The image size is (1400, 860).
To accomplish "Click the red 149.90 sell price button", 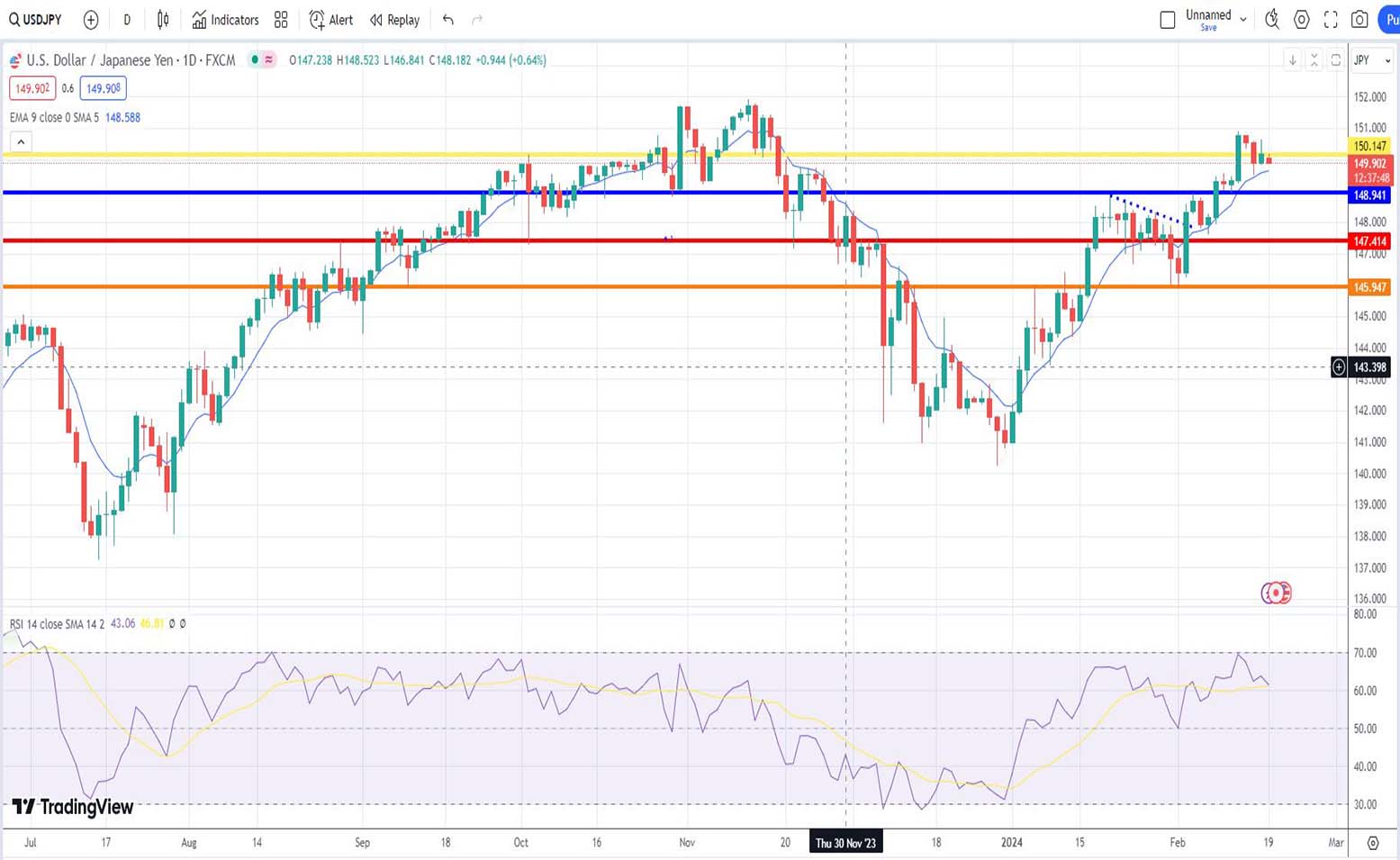I will (x=32, y=88).
